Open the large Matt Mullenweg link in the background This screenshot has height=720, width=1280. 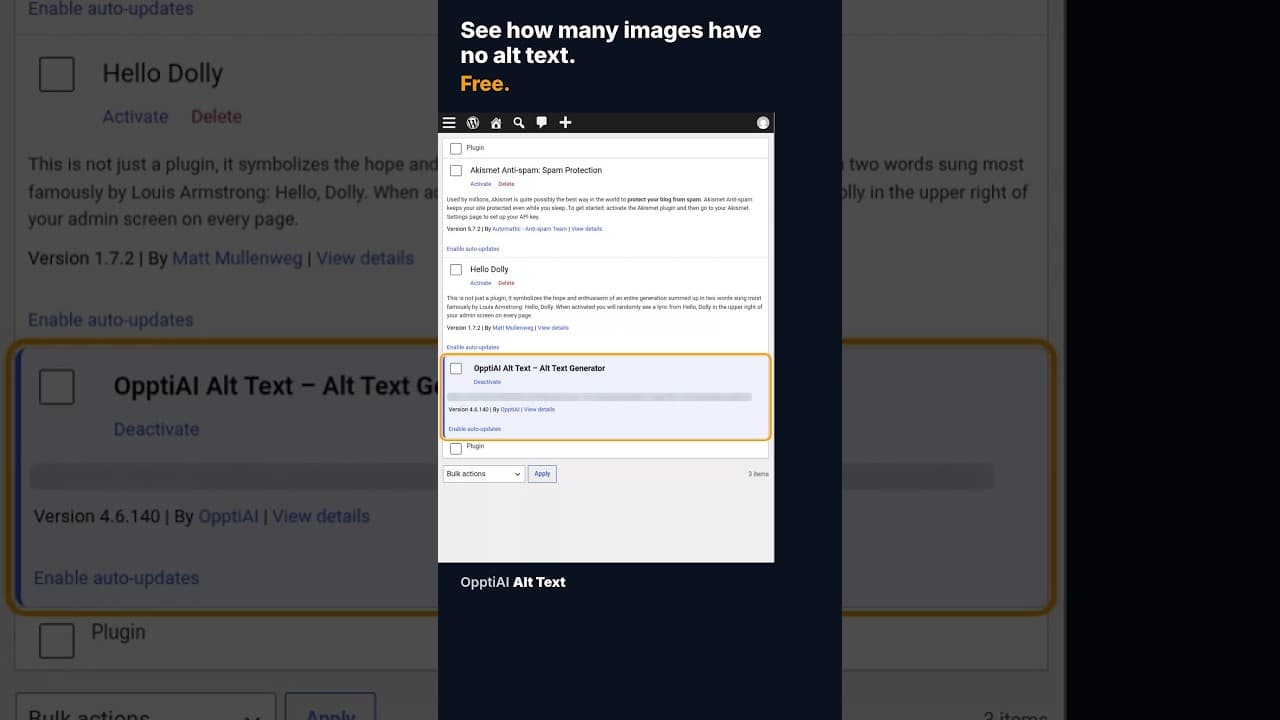coord(237,258)
